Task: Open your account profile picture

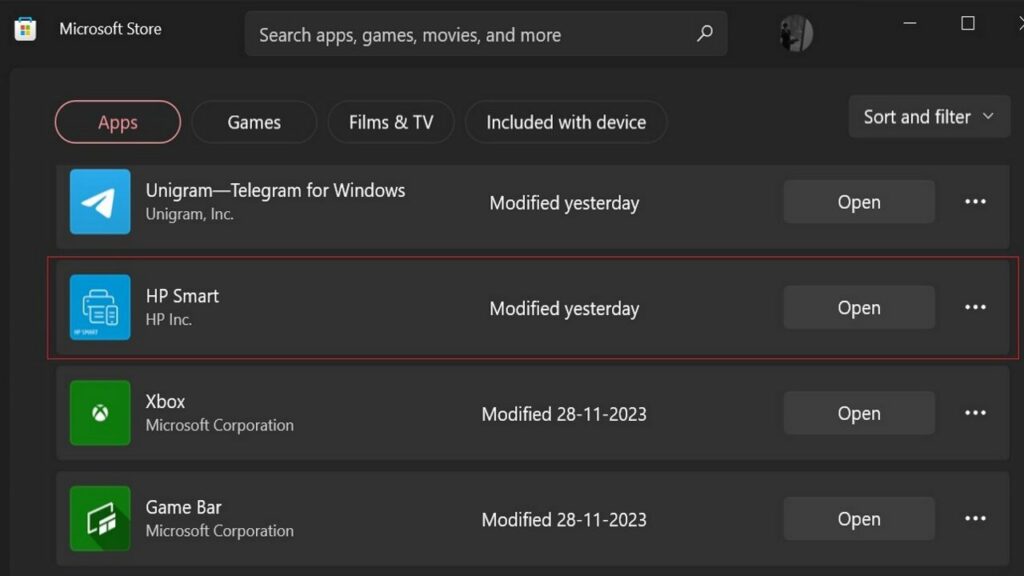Action: coord(793,33)
